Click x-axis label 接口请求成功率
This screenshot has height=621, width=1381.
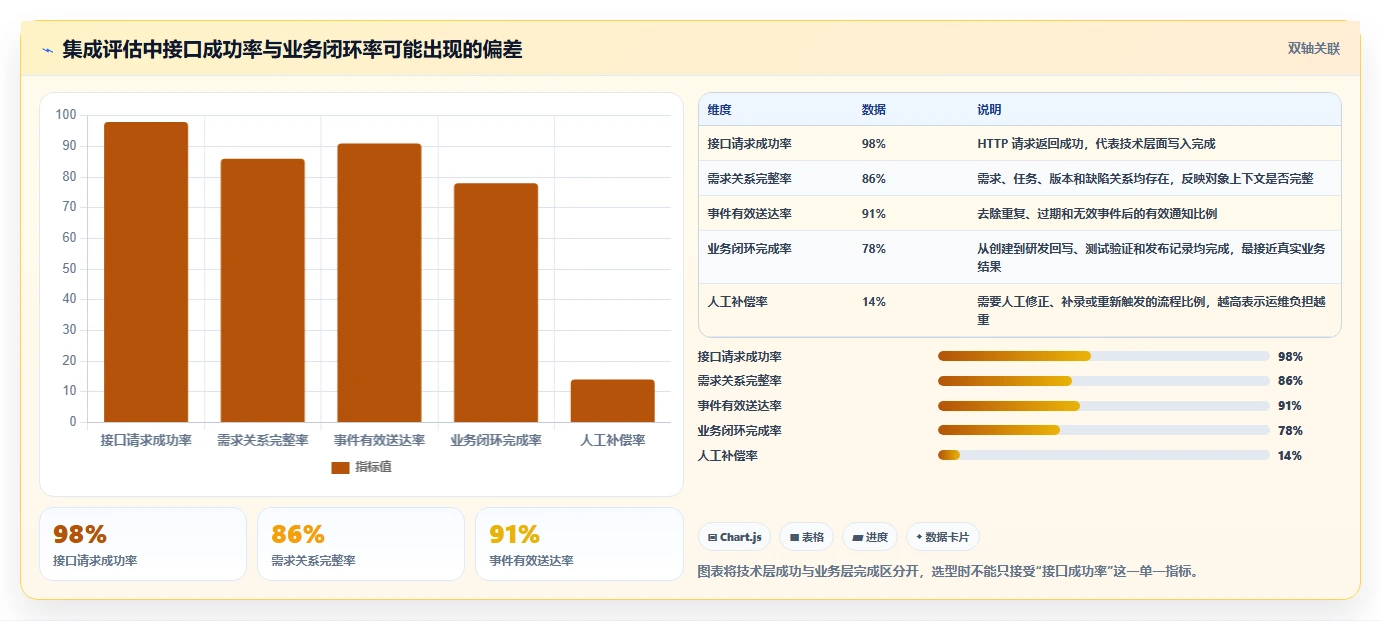[146, 441]
